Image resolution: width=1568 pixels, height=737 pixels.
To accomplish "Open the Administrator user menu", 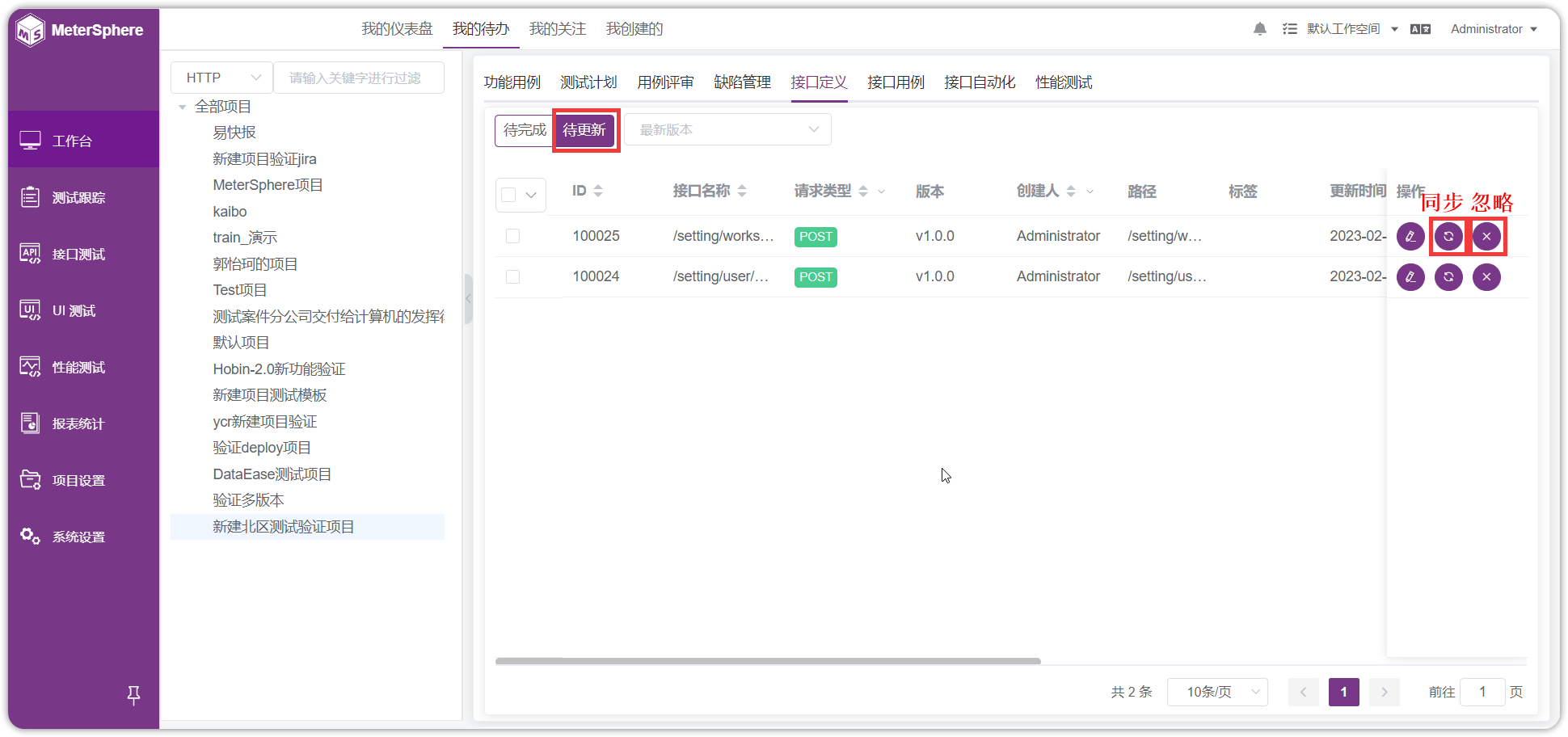I will pyautogui.click(x=1494, y=29).
